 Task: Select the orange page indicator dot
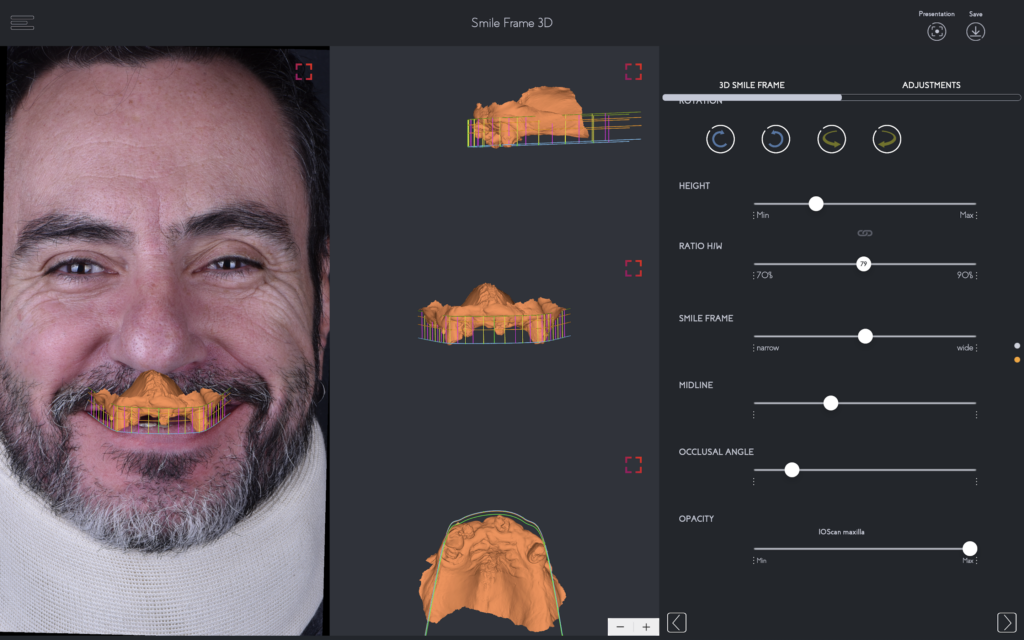tap(1017, 359)
